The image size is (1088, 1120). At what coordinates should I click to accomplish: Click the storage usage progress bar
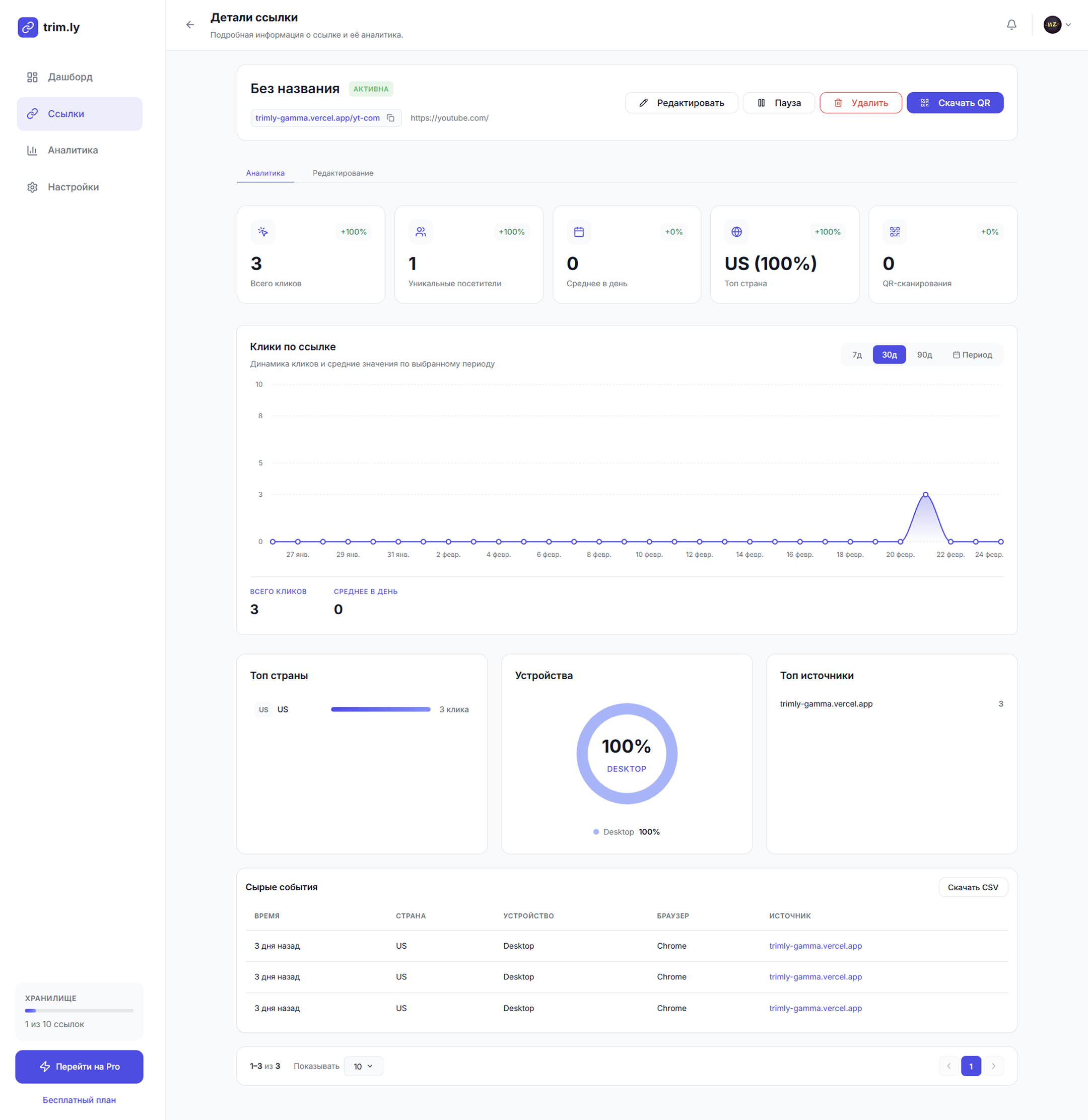pos(79,1010)
